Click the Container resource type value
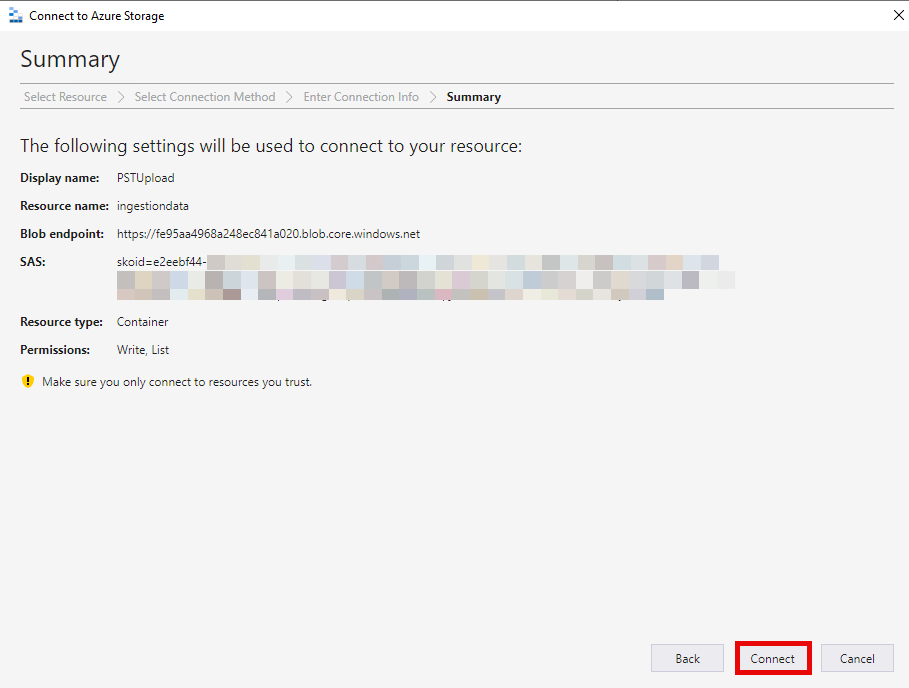This screenshot has height=688, width=909. tap(143, 322)
